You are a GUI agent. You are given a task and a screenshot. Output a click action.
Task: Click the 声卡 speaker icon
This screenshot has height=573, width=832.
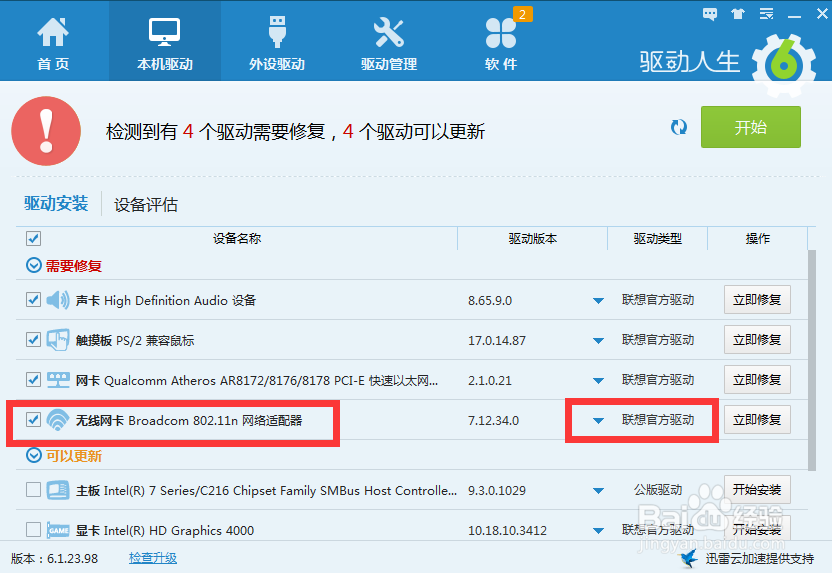58,300
